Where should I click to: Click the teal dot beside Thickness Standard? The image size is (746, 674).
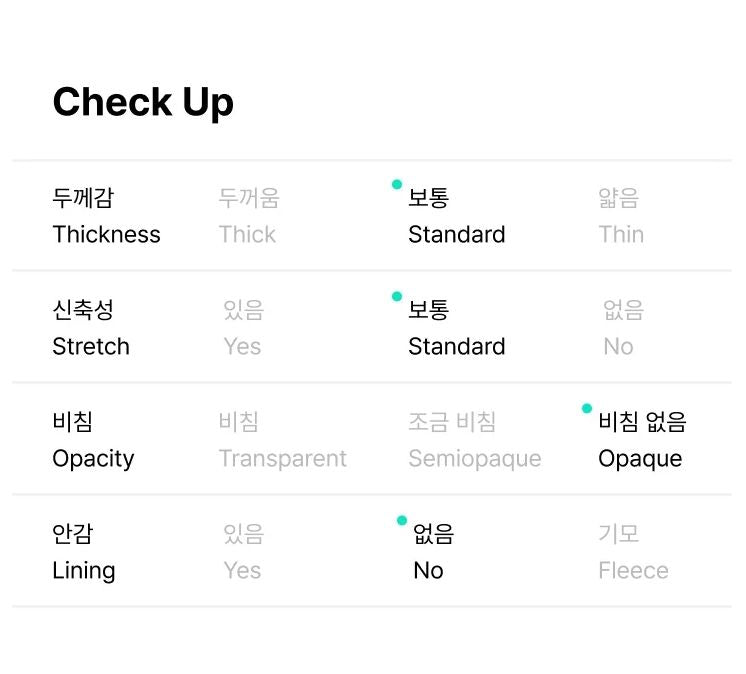(397, 184)
